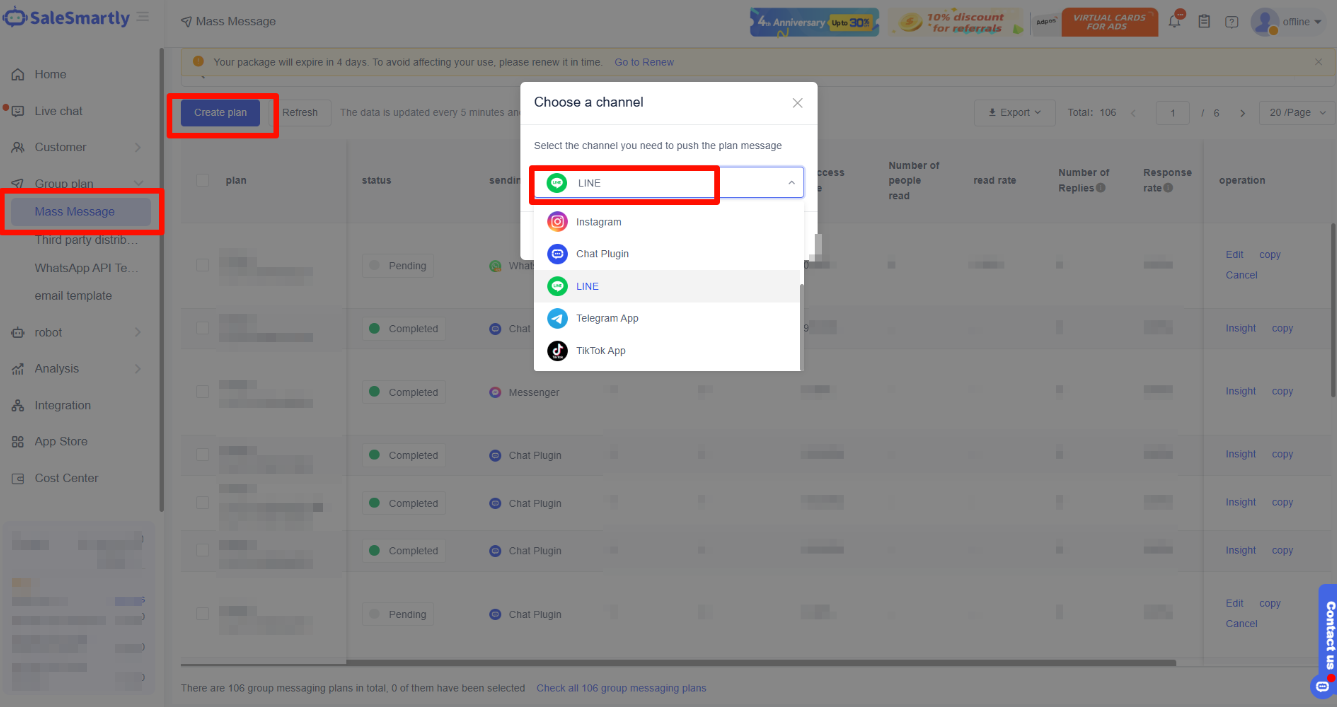
Task: Follow the Go to Renew link
Action: 643,62
